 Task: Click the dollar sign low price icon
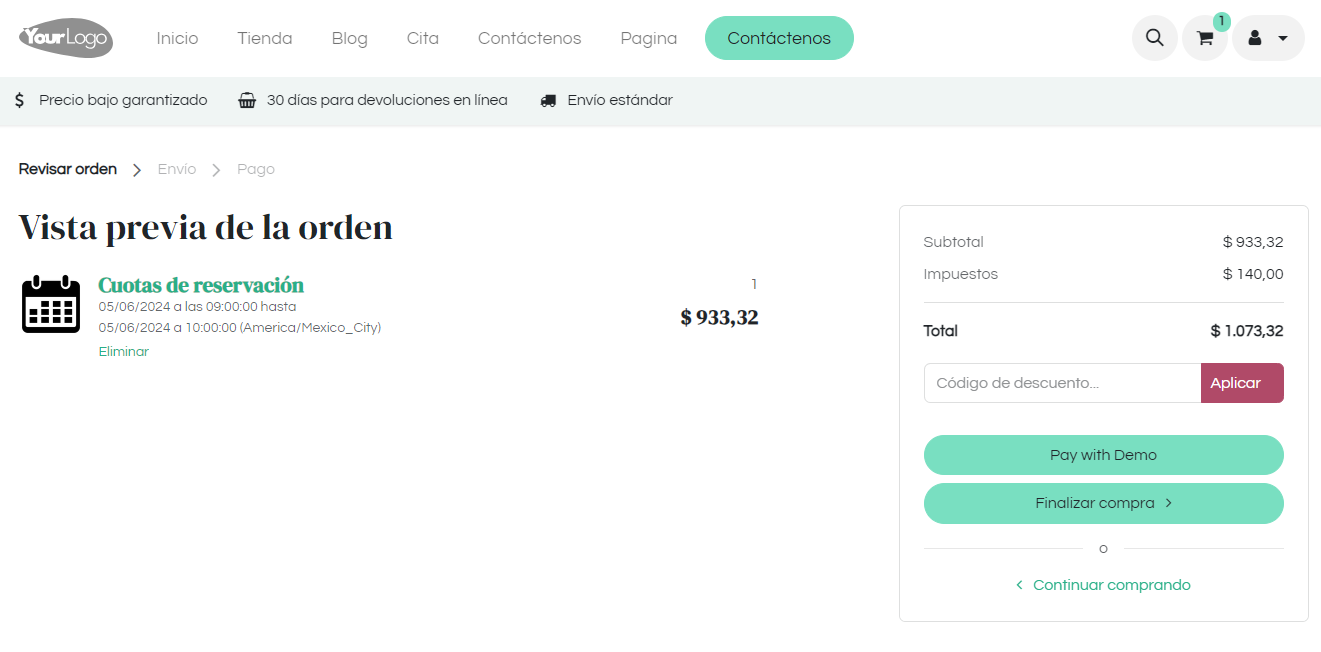point(20,100)
